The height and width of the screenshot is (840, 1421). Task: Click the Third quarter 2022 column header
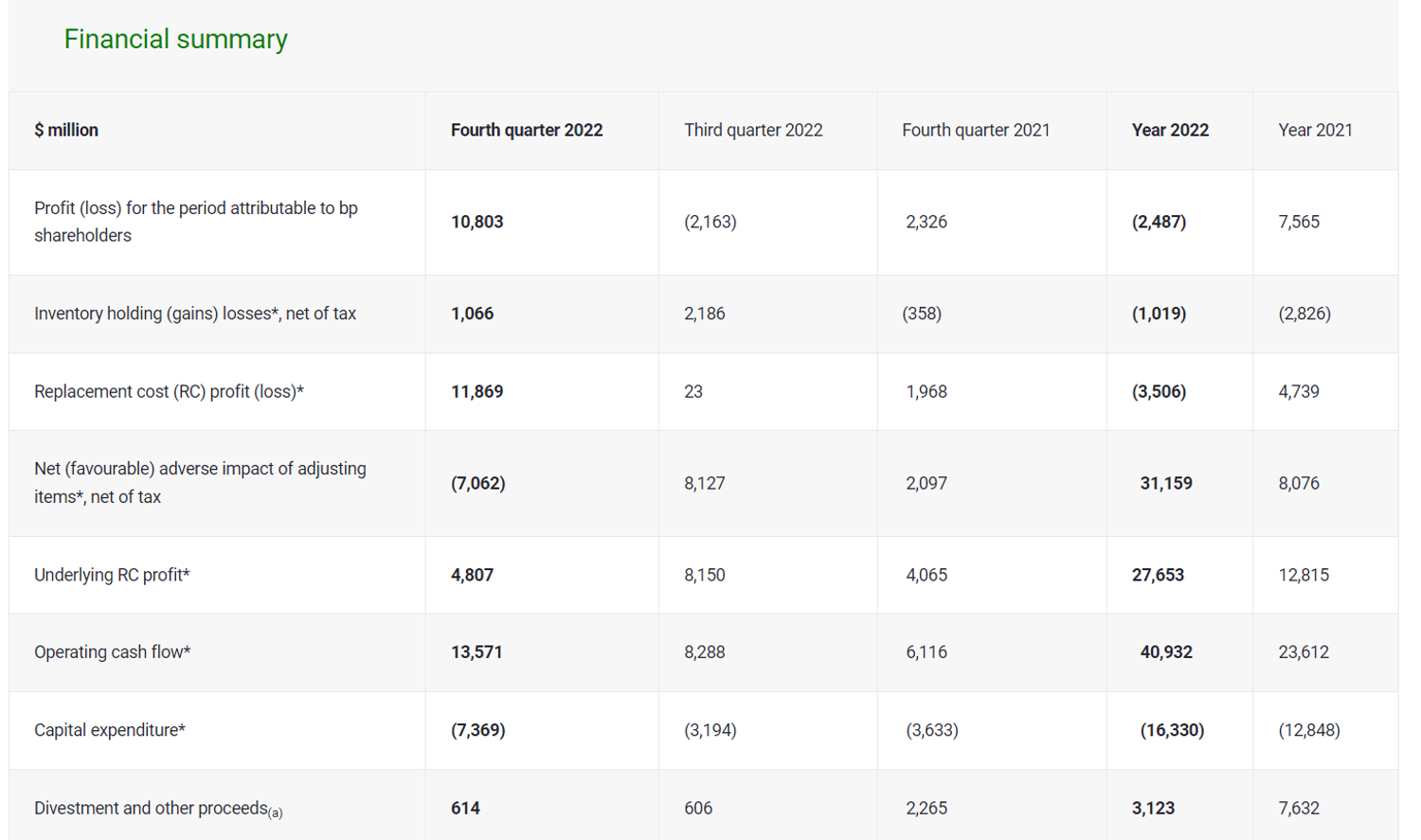pyautogui.click(x=753, y=130)
